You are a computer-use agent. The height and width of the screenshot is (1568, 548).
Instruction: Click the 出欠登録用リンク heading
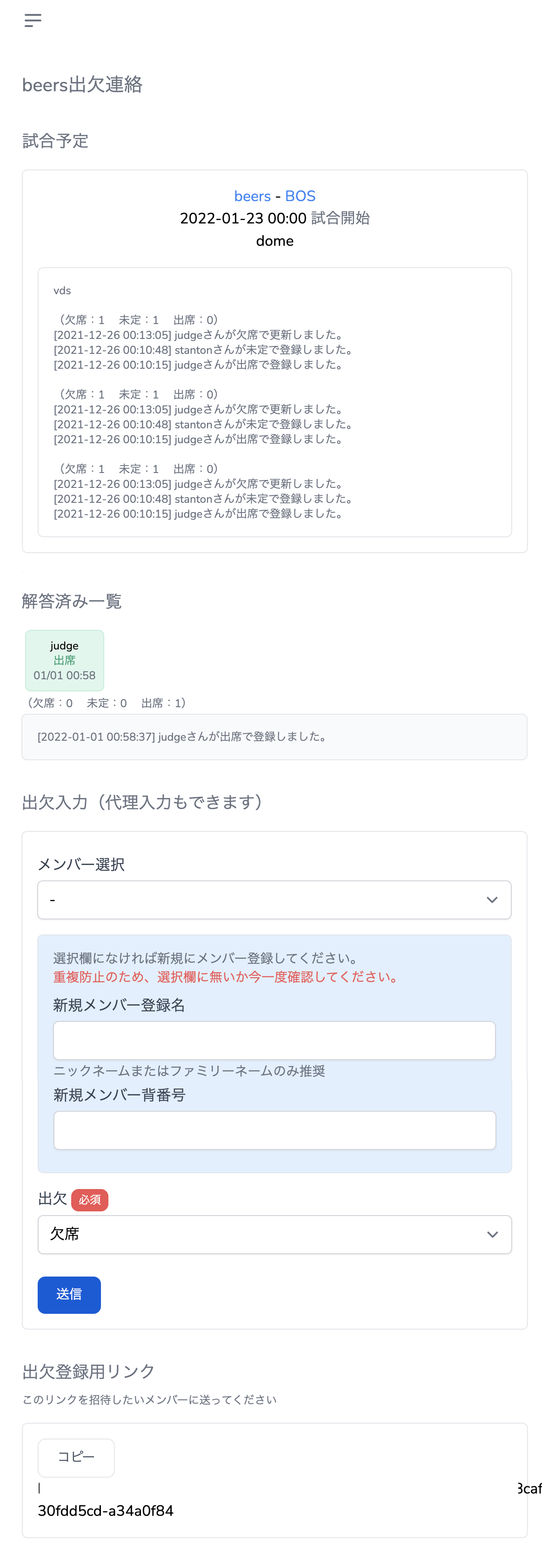pyautogui.click(x=89, y=1372)
